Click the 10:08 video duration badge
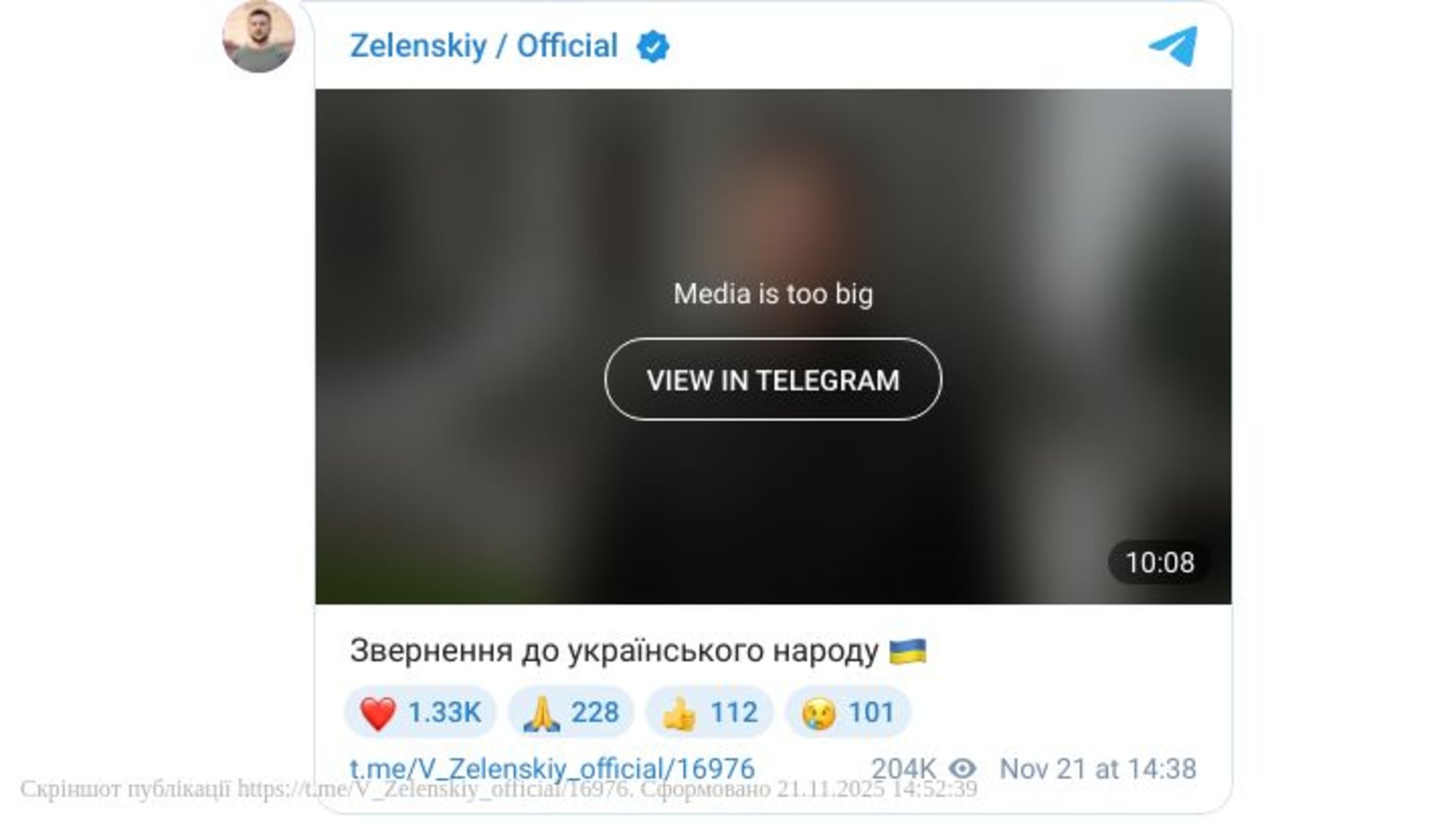 [x=1159, y=563]
